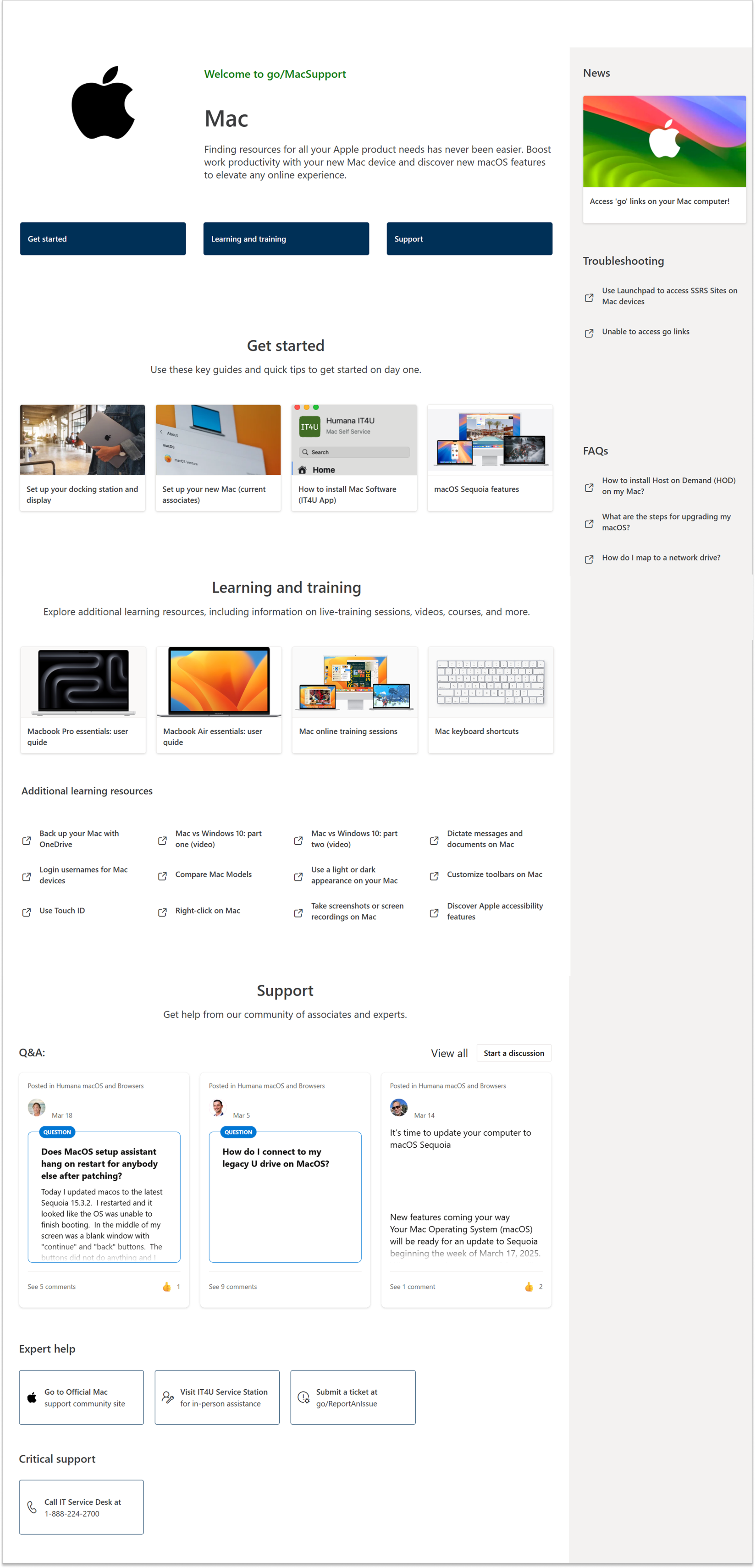Viewport: 755px width, 1568px height.
Task: Click the IT4U Service Station person icon
Action: pyautogui.click(x=167, y=1398)
